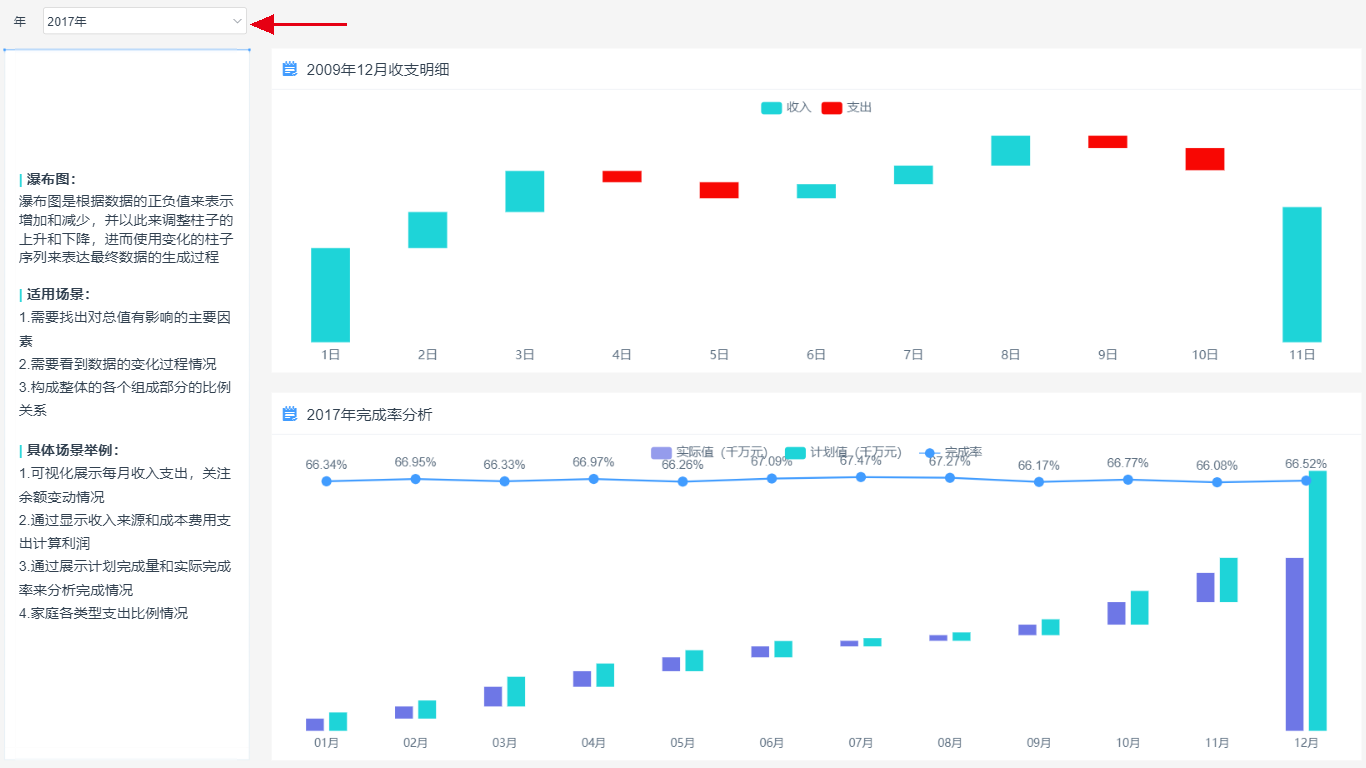The image size is (1366, 768).
Task: Click the chevron arrow of the 年 selector
Action: 237,21
